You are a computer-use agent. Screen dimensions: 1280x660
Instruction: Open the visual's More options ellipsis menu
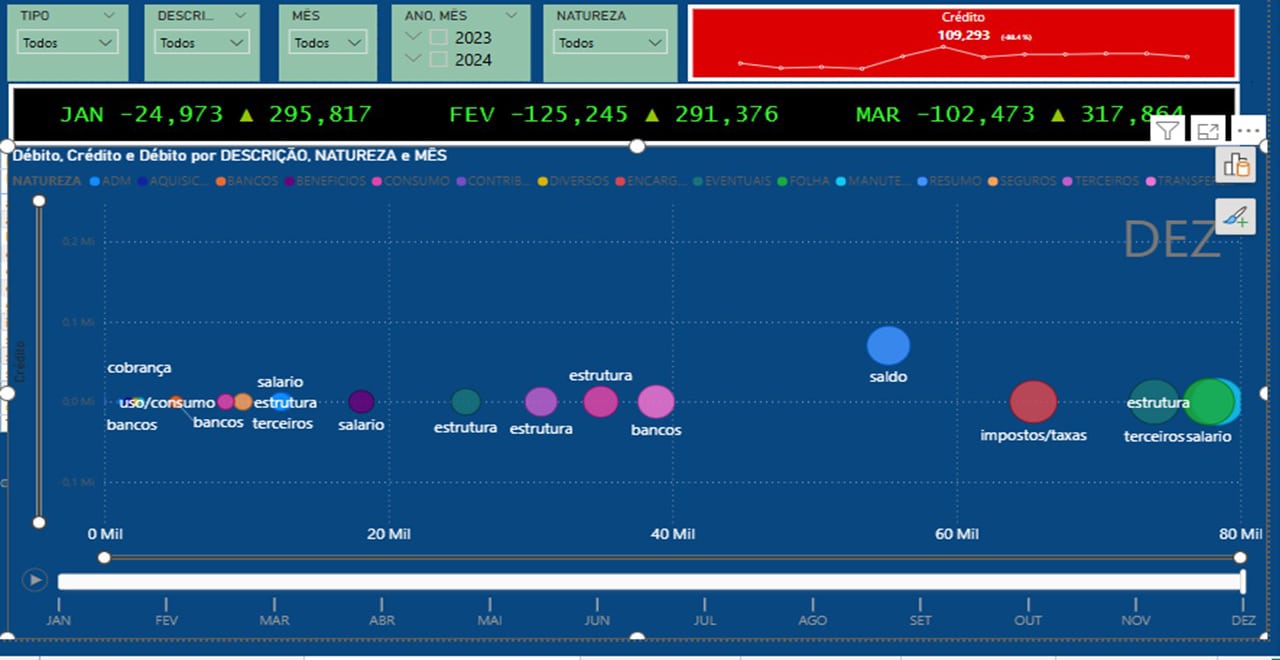tap(1248, 131)
